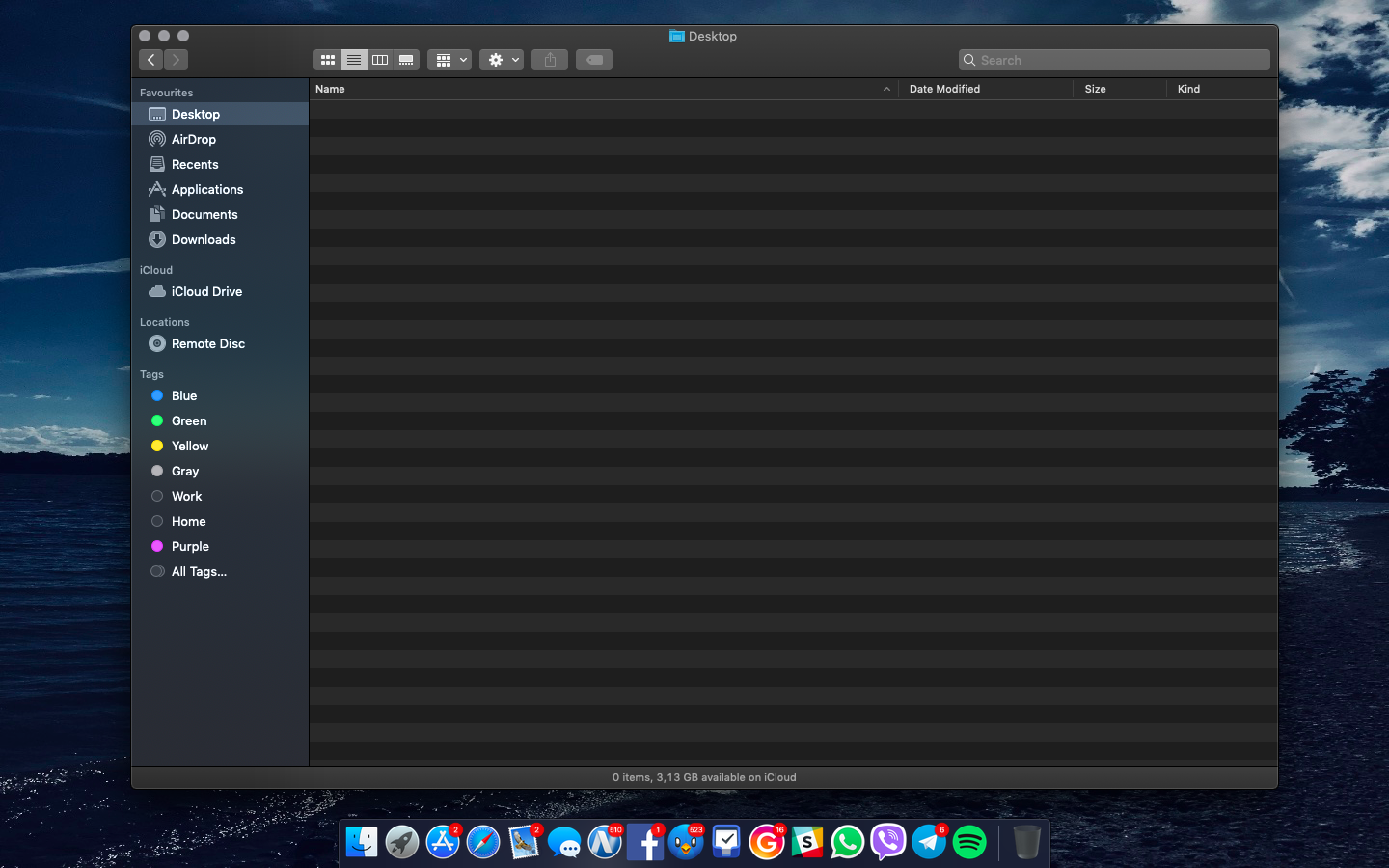Screen dimensions: 1389x868
Task: Click the Edit Tags toolbar button
Action: tap(594, 60)
